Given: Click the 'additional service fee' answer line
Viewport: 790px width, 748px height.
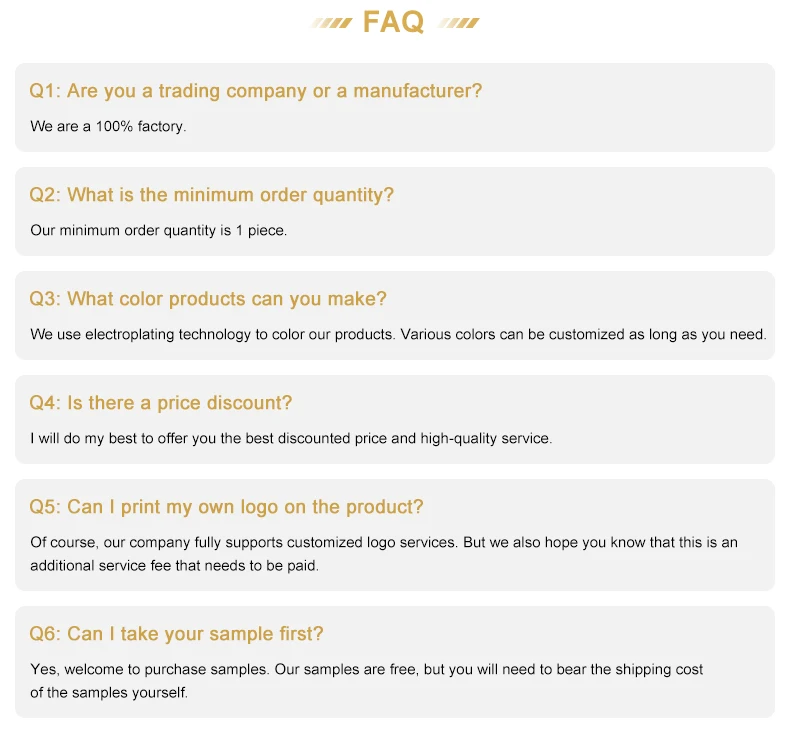Looking at the screenshot, I should pos(174,566).
